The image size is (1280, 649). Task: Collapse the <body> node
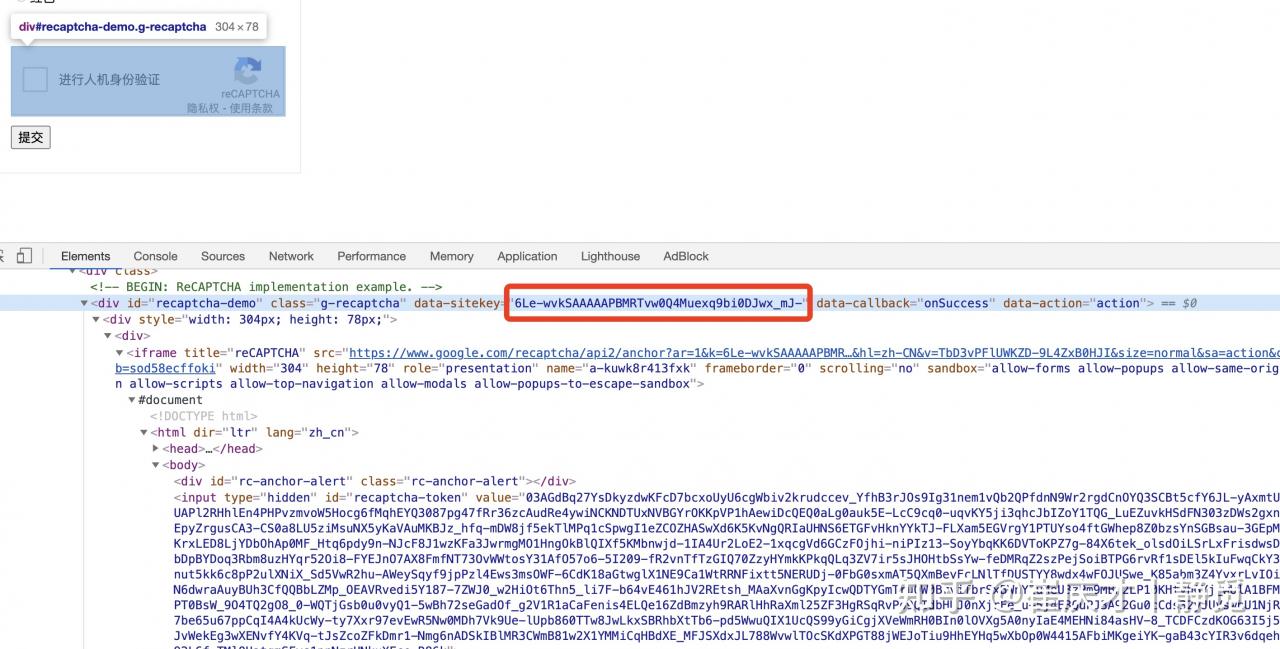pos(155,465)
